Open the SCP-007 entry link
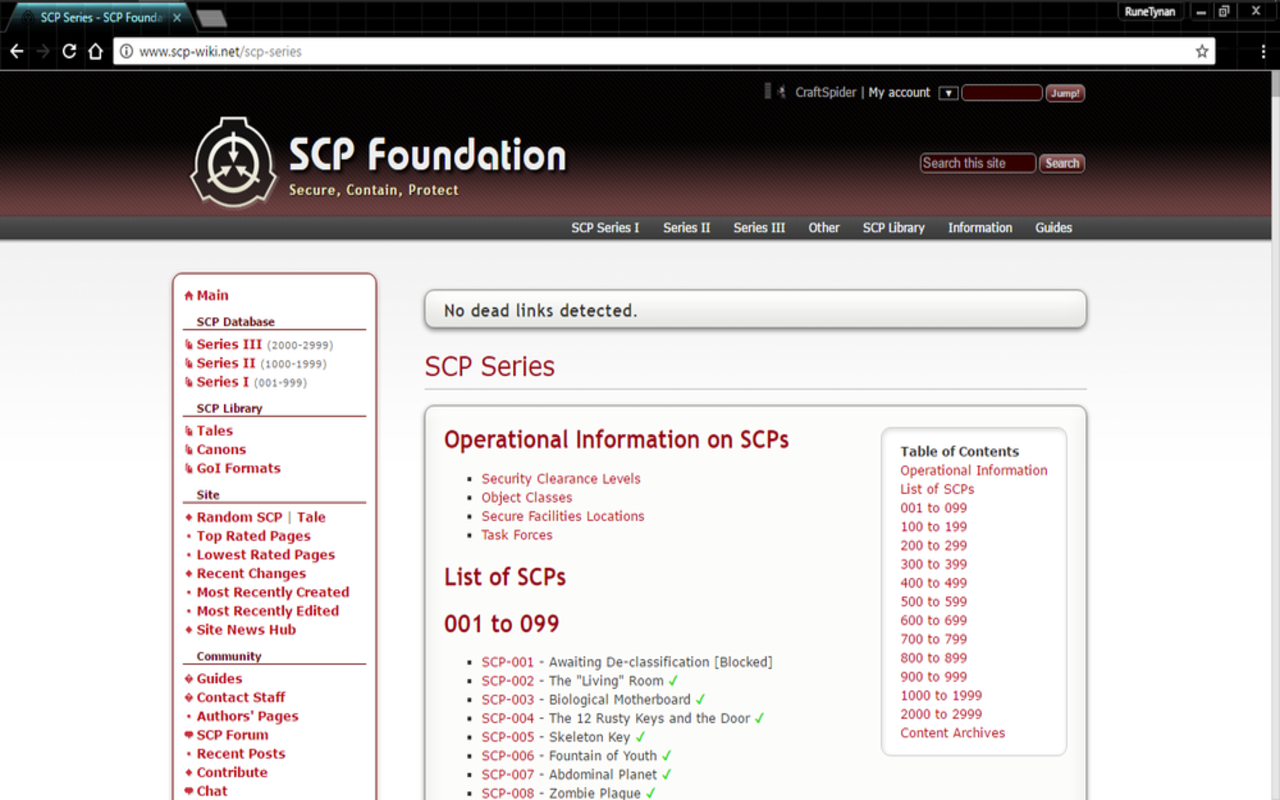Viewport: 1280px width, 800px height. pyautogui.click(x=508, y=774)
